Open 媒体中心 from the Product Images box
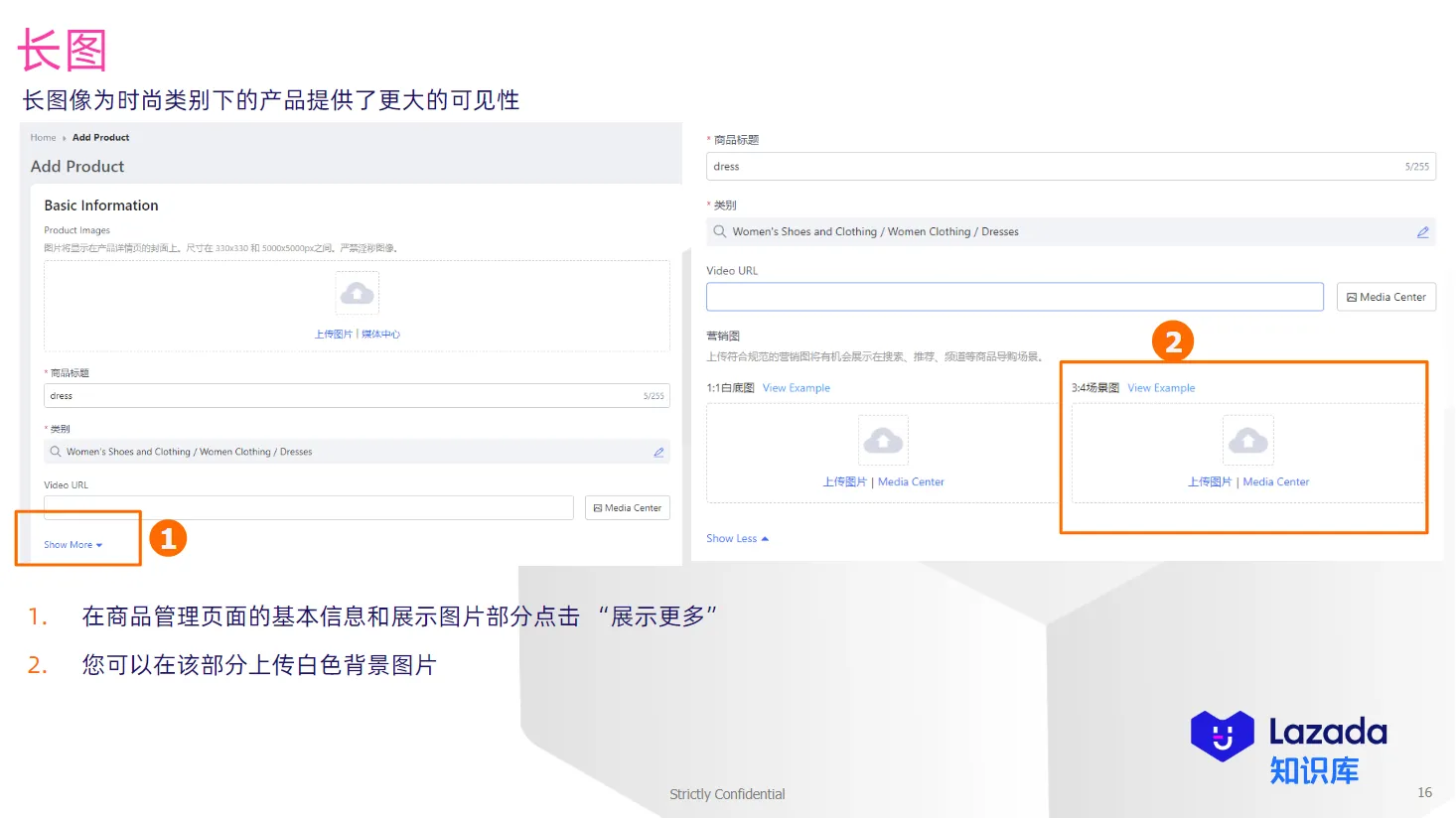Viewport: 1456px width, 818px height. coord(378,334)
